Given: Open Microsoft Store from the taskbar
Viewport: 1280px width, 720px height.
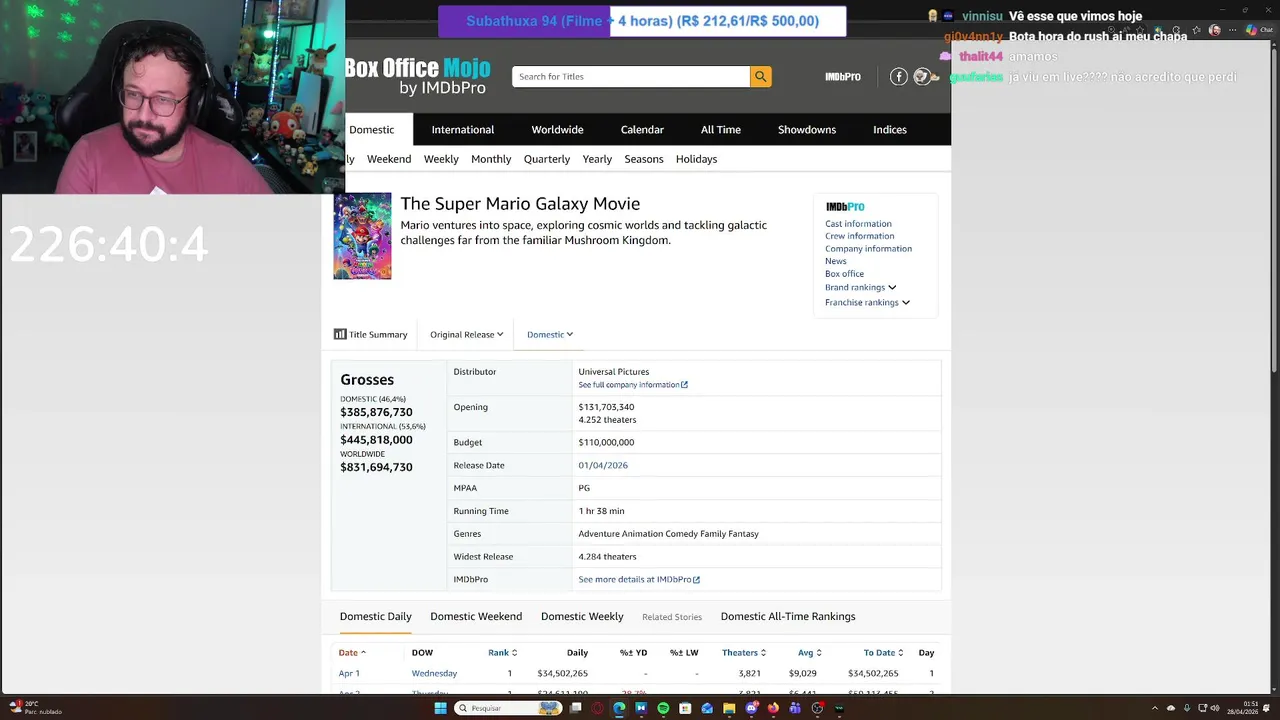Looking at the screenshot, I should pyautogui.click(x=685, y=708).
